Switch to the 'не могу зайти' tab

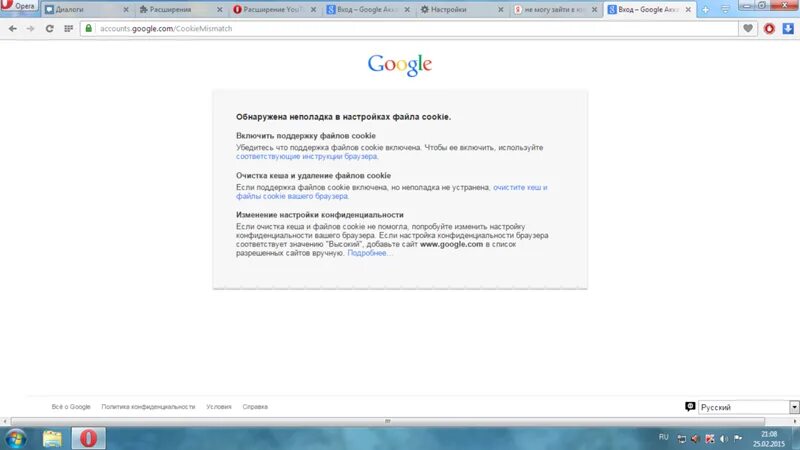[x=556, y=9]
